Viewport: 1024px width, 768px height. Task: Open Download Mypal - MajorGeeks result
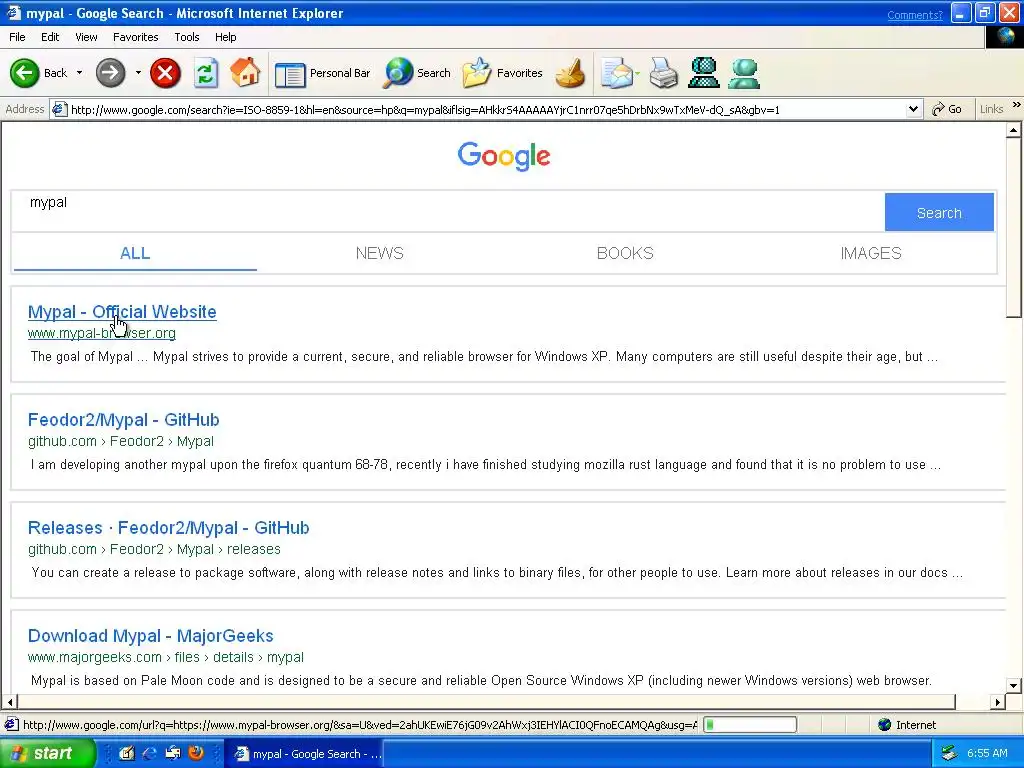point(150,635)
